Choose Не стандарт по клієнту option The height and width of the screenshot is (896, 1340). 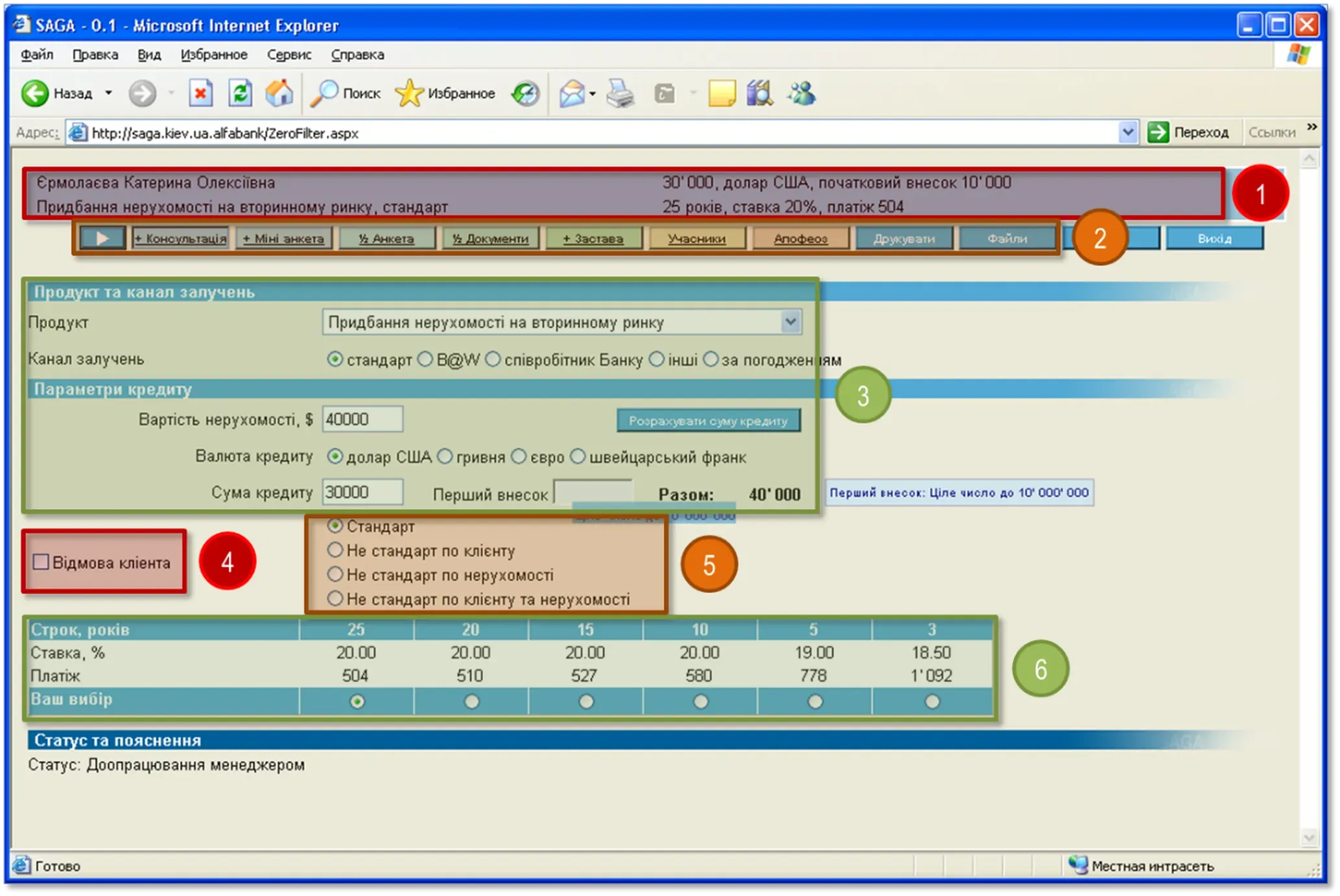(x=335, y=550)
